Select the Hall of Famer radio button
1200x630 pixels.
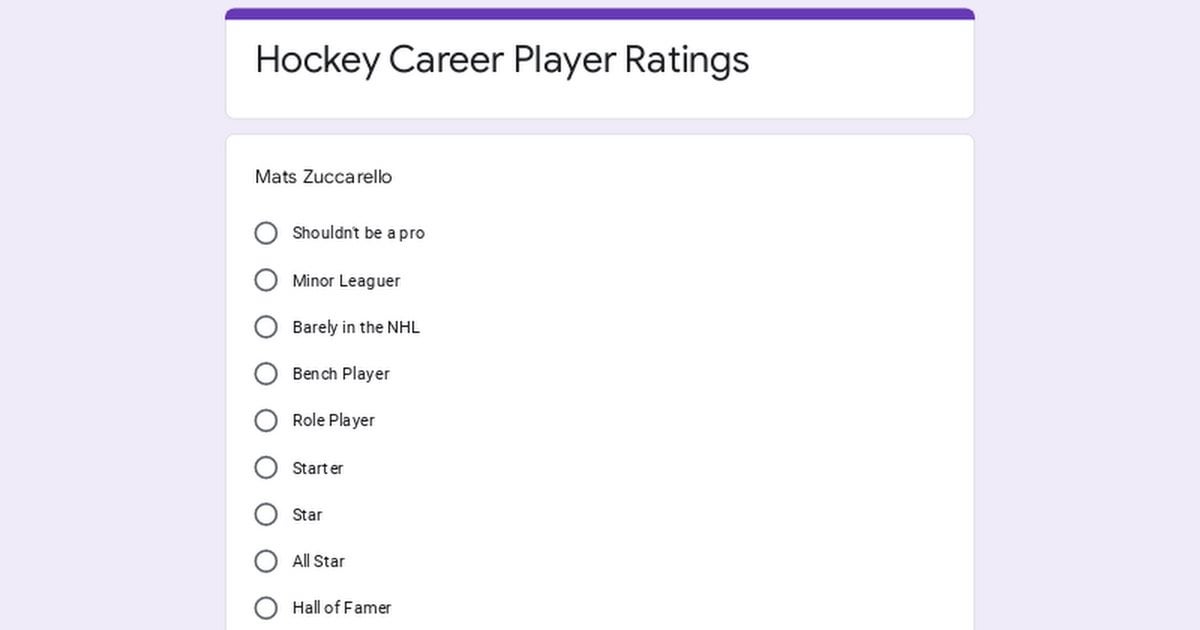click(266, 608)
